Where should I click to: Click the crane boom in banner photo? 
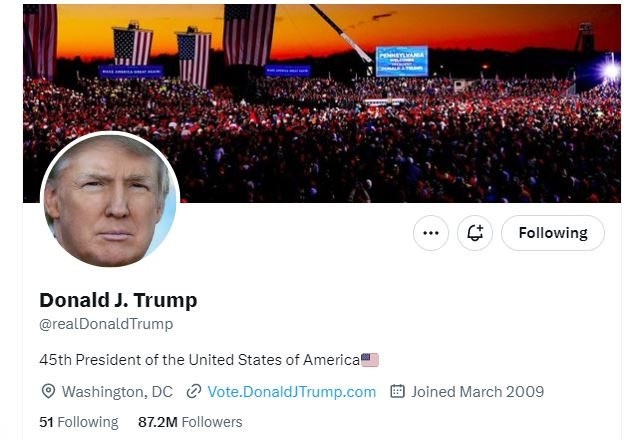[340, 33]
